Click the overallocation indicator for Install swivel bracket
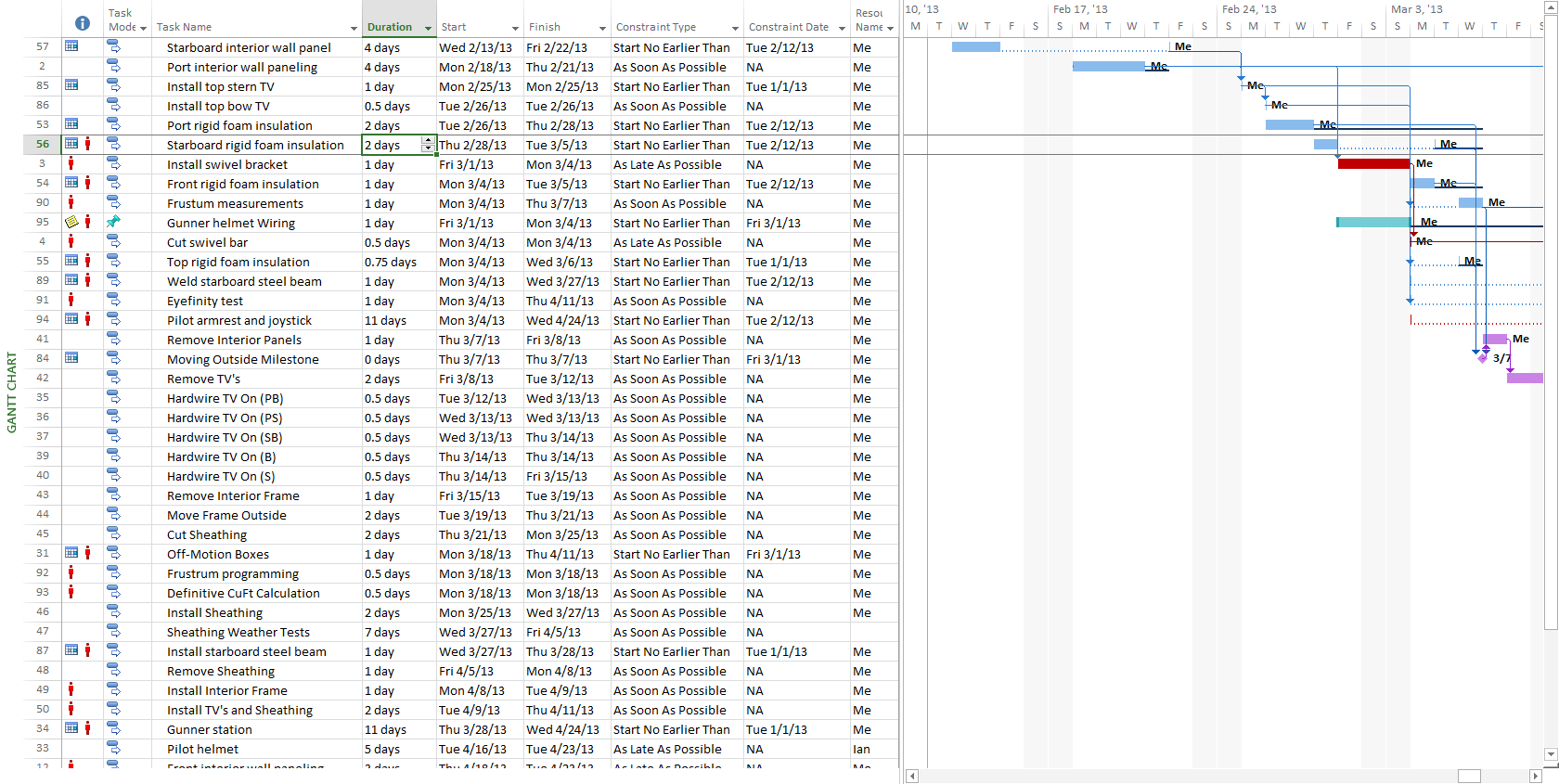The width and height of the screenshot is (1559, 784). tap(71, 163)
